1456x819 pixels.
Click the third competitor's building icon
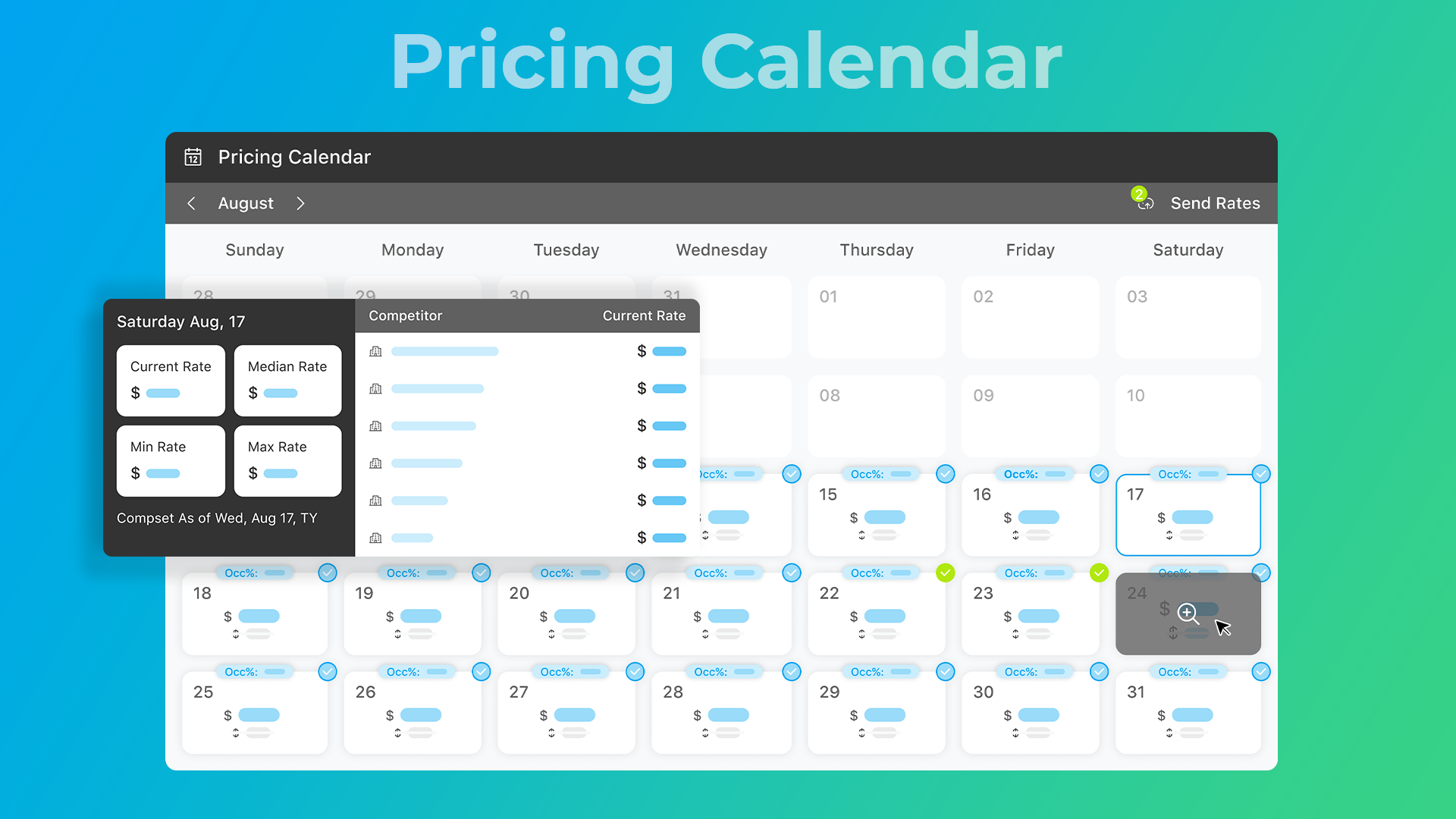click(375, 426)
